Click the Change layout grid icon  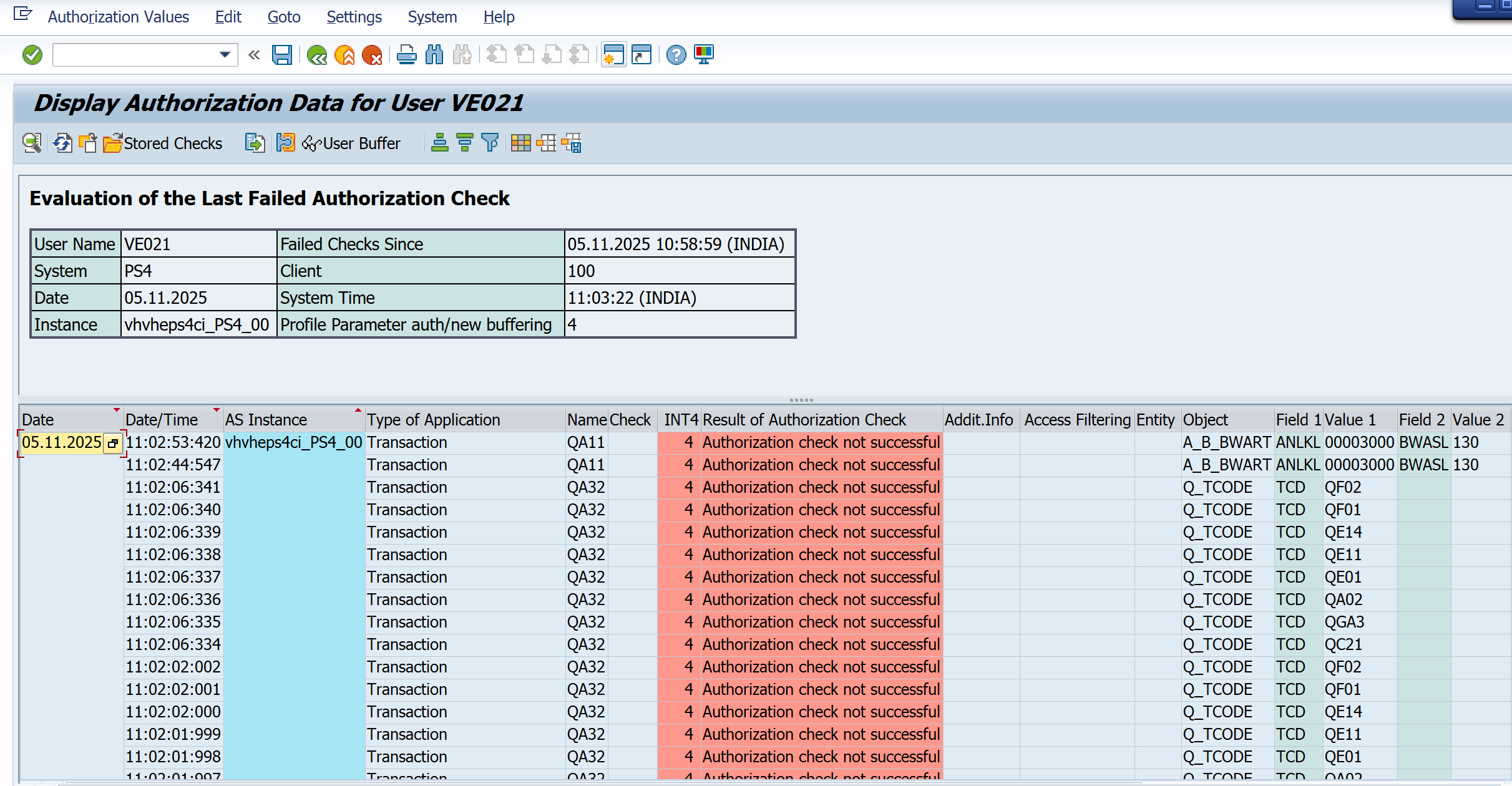[520, 143]
